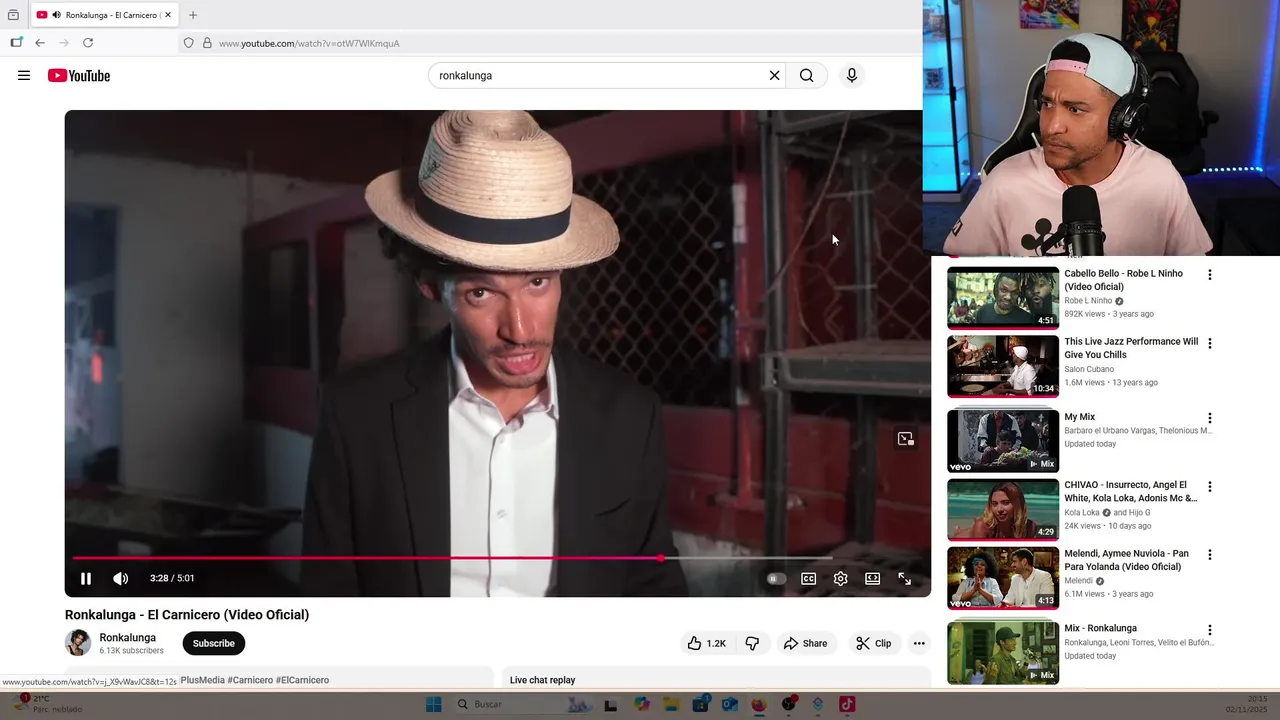
Task: Go back in browser history
Action: [40, 43]
